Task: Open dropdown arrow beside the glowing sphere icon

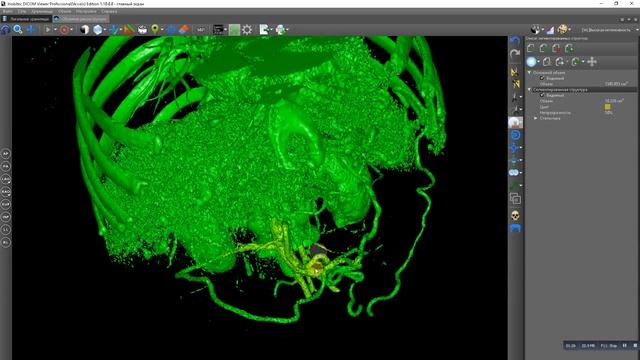Action: (539, 62)
